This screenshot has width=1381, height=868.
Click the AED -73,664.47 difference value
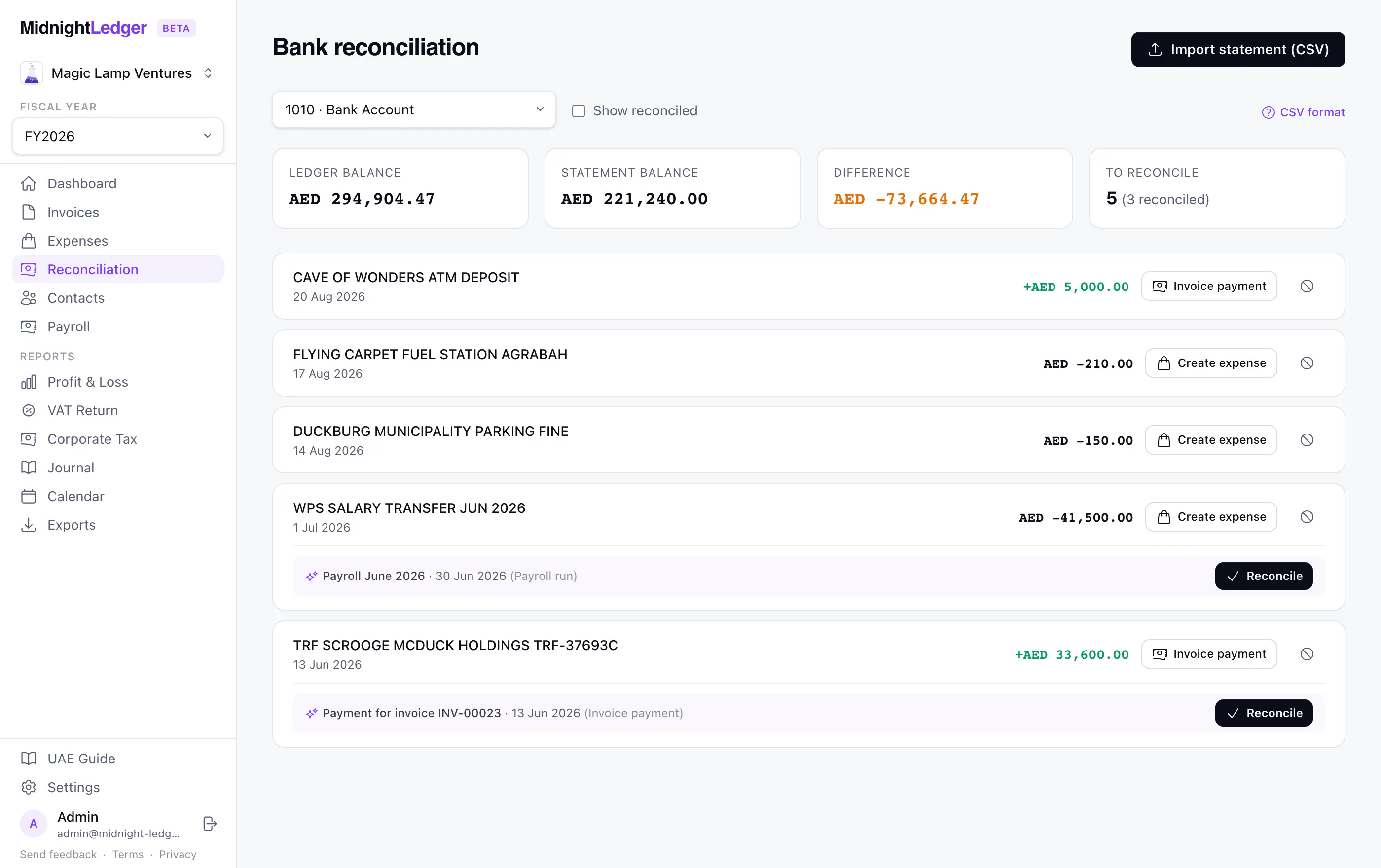(906, 199)
